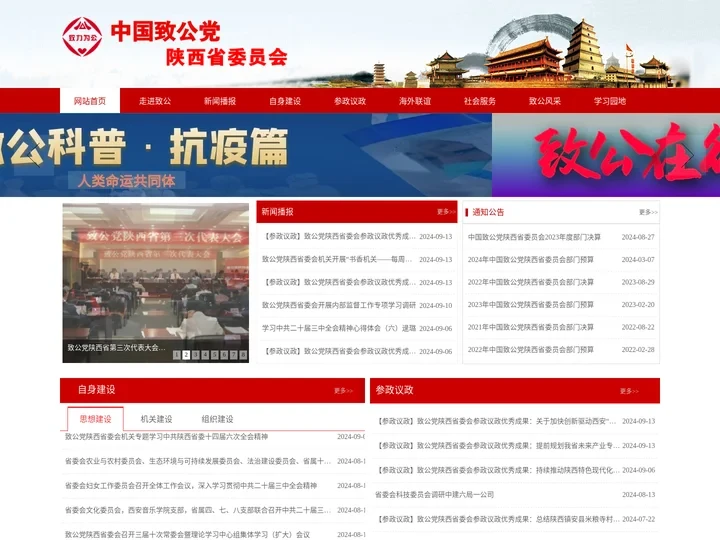Click date 2024-09-10 in 新闻播报 list
Viewport: 720px width, 540px height.
436,305
